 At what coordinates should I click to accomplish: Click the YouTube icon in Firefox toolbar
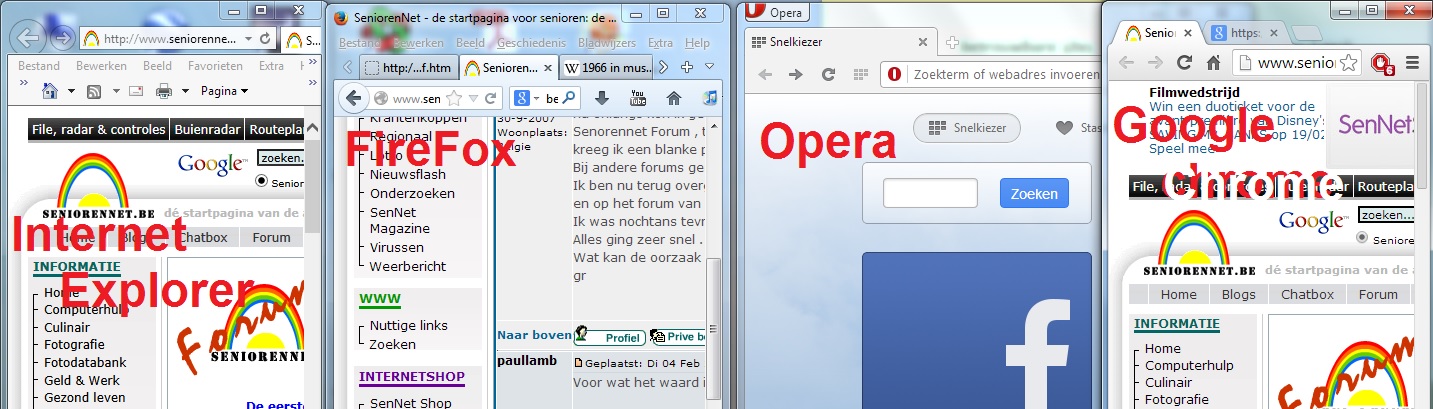[x=637, y=98]
